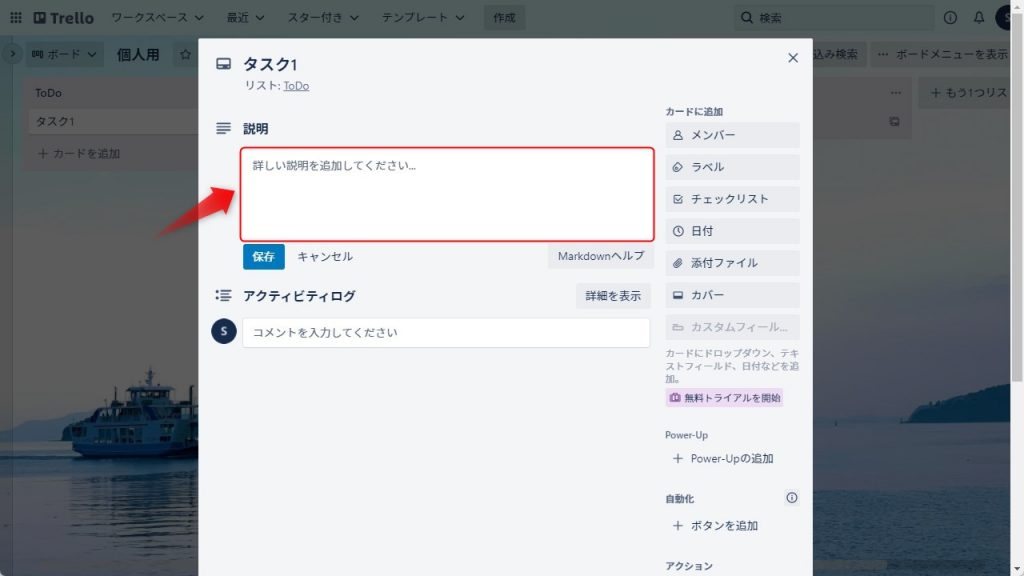
Task: Open タスク1 card in ToDo list
Action: (x=114, y=121)
